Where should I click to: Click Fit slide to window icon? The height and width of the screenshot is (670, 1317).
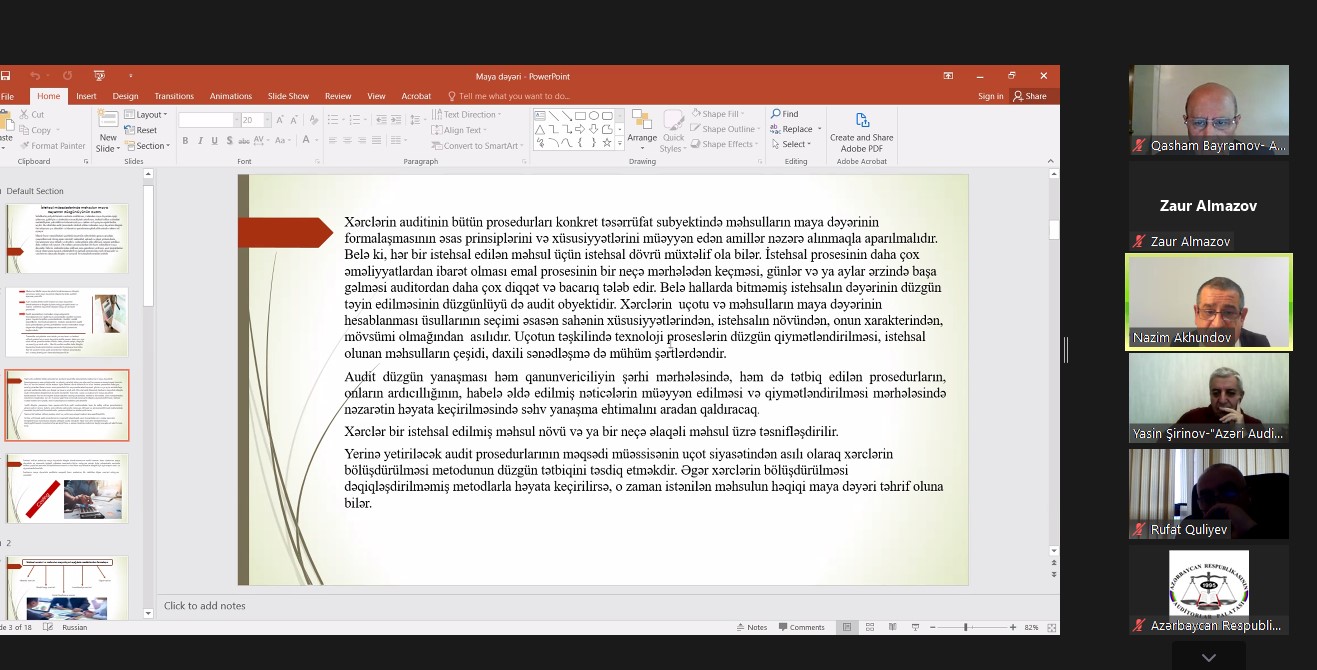1047,627
